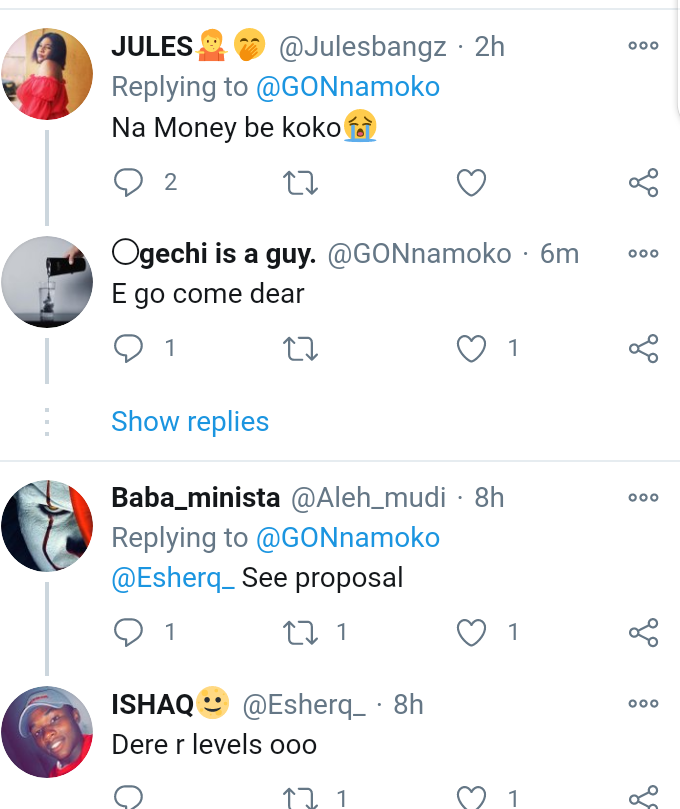Image resolution: width=680 pixels, height=809 pixels.
Task: Reply to 'E go come dear' tweet
Action: (130, 348)
